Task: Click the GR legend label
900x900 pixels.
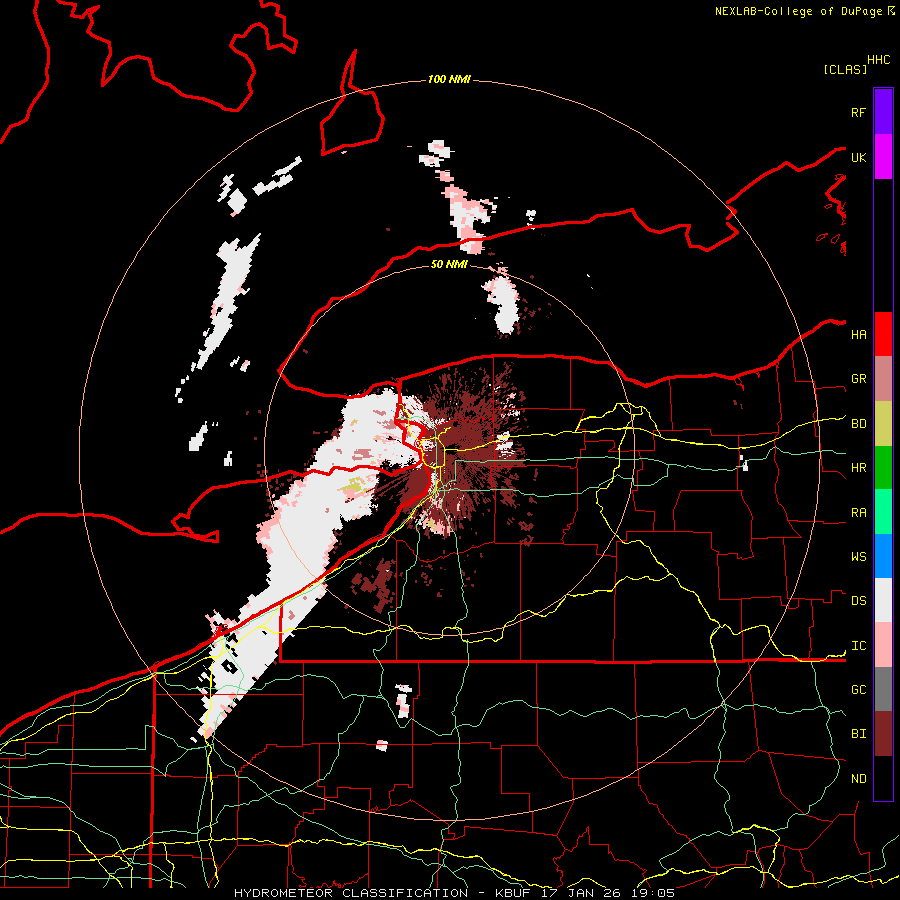Action: coord(858,379)
